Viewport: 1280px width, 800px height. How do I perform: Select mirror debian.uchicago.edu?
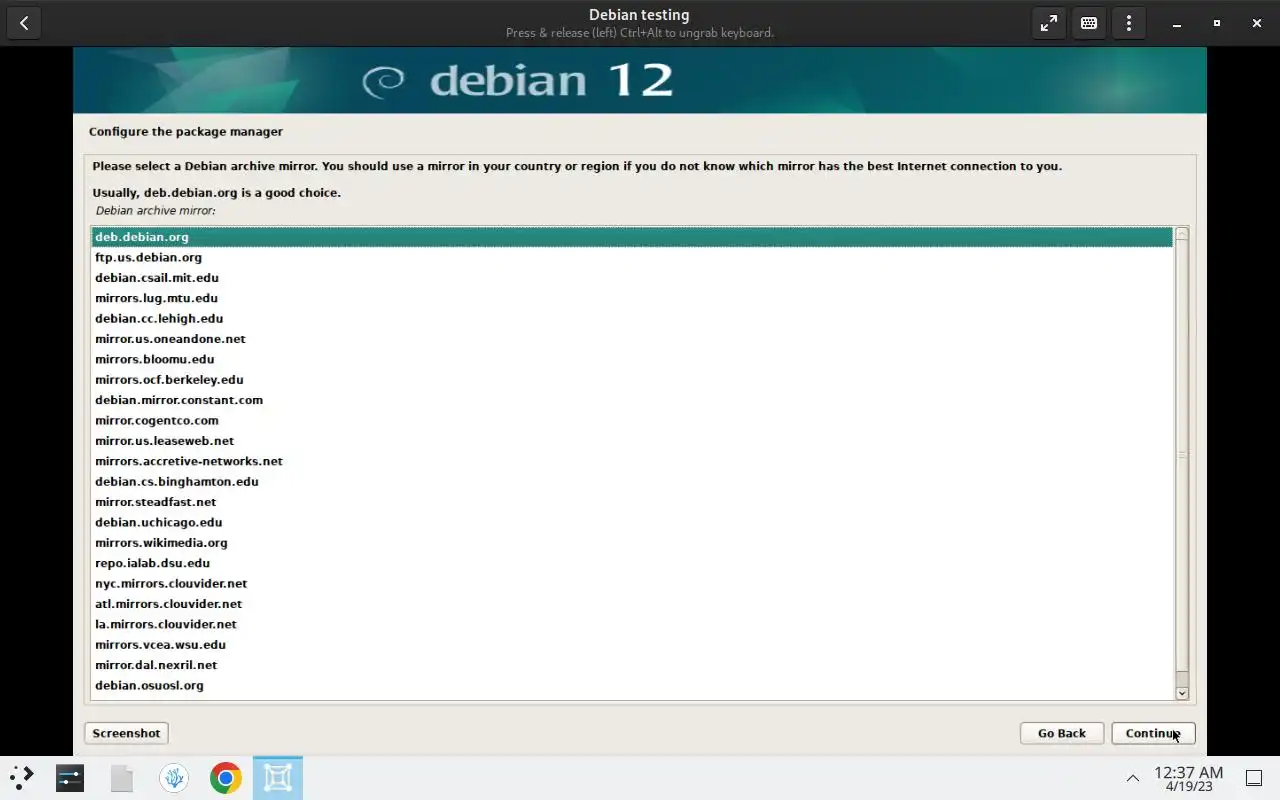coord(631,522)
